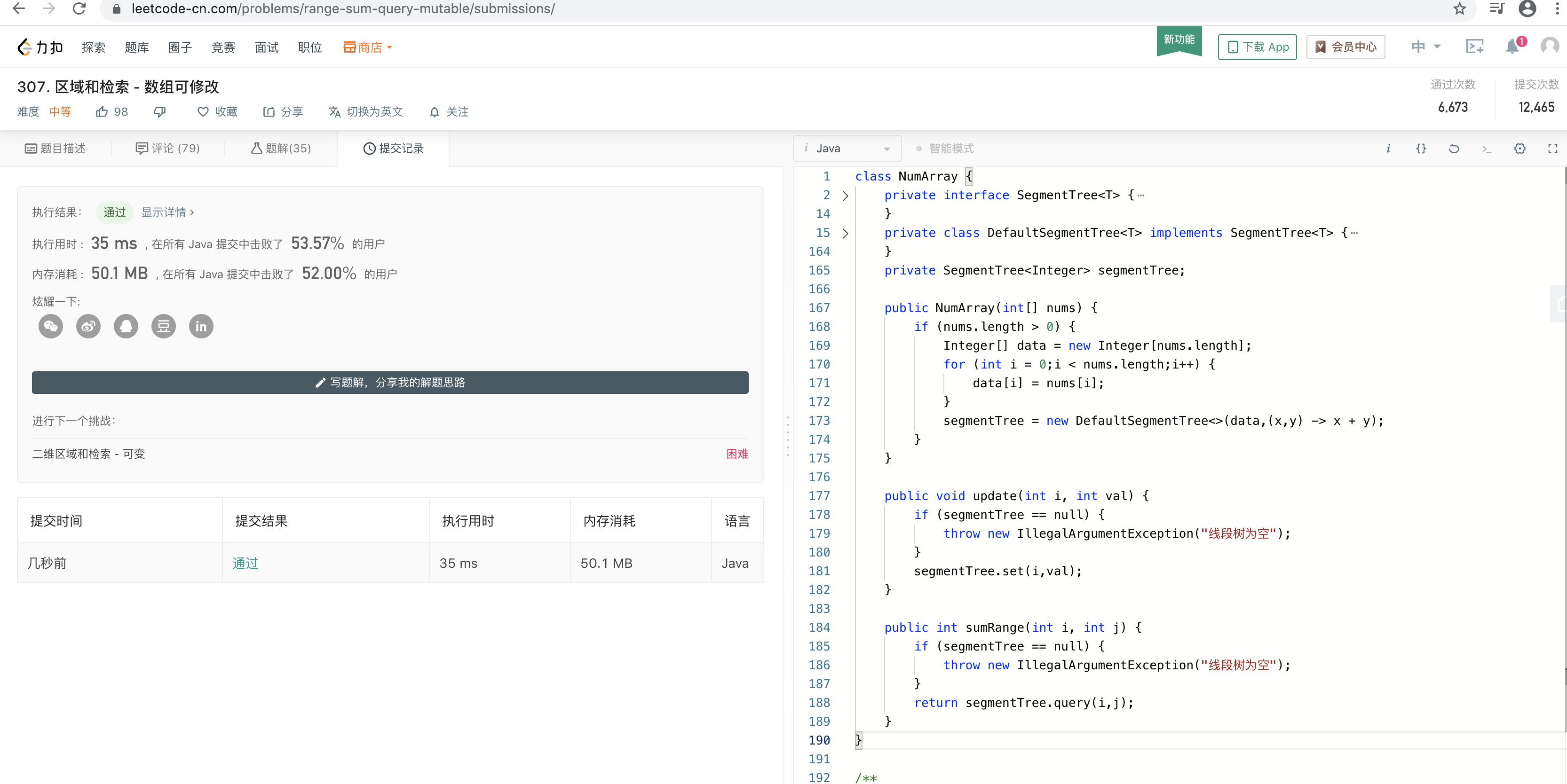Reload the page with refresh icon
This screenshot has height=784, width=1567.
(x=79, y=8)
